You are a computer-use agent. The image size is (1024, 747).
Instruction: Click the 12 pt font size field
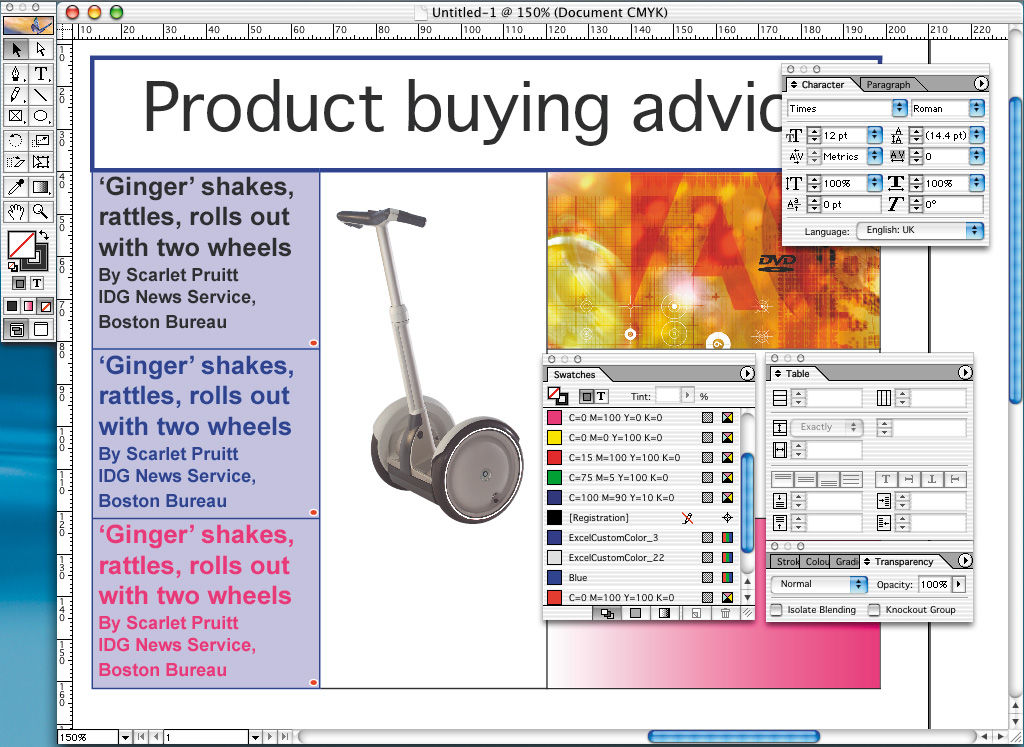coord(843,134)
